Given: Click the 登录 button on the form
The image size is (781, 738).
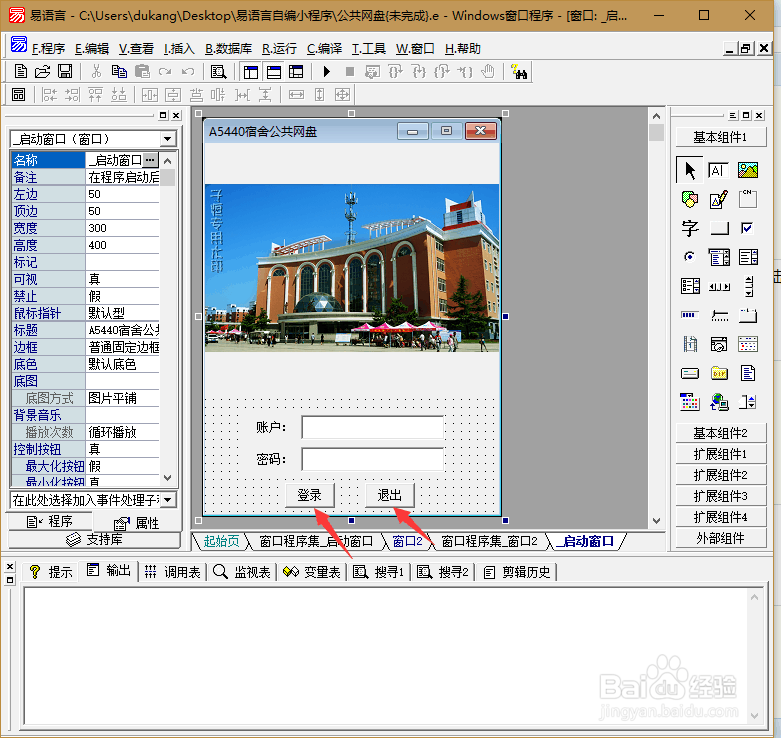Looking at the screenshot, I should pos(309,495).
